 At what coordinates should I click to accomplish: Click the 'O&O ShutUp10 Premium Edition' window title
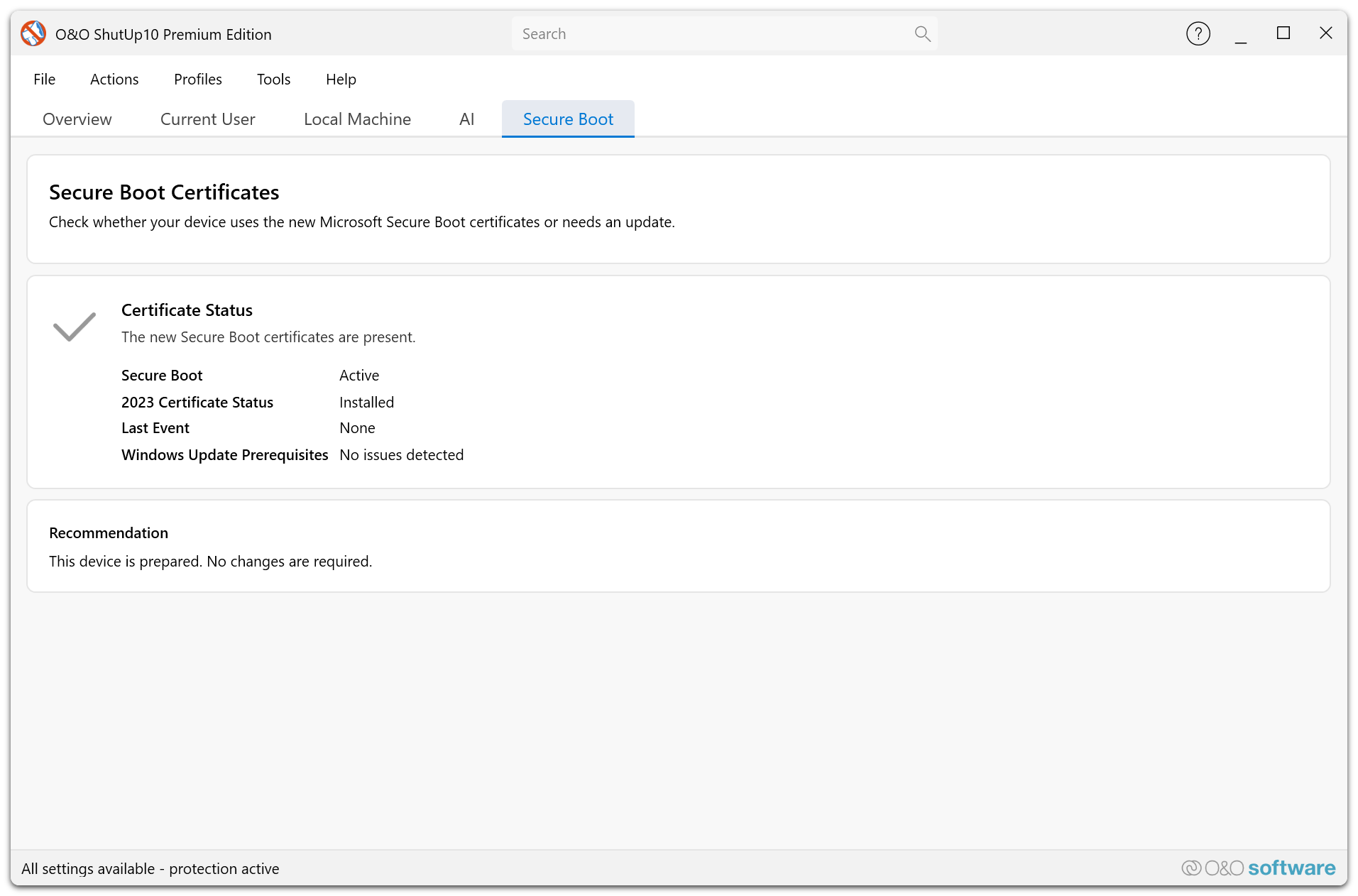pos(163,34)
